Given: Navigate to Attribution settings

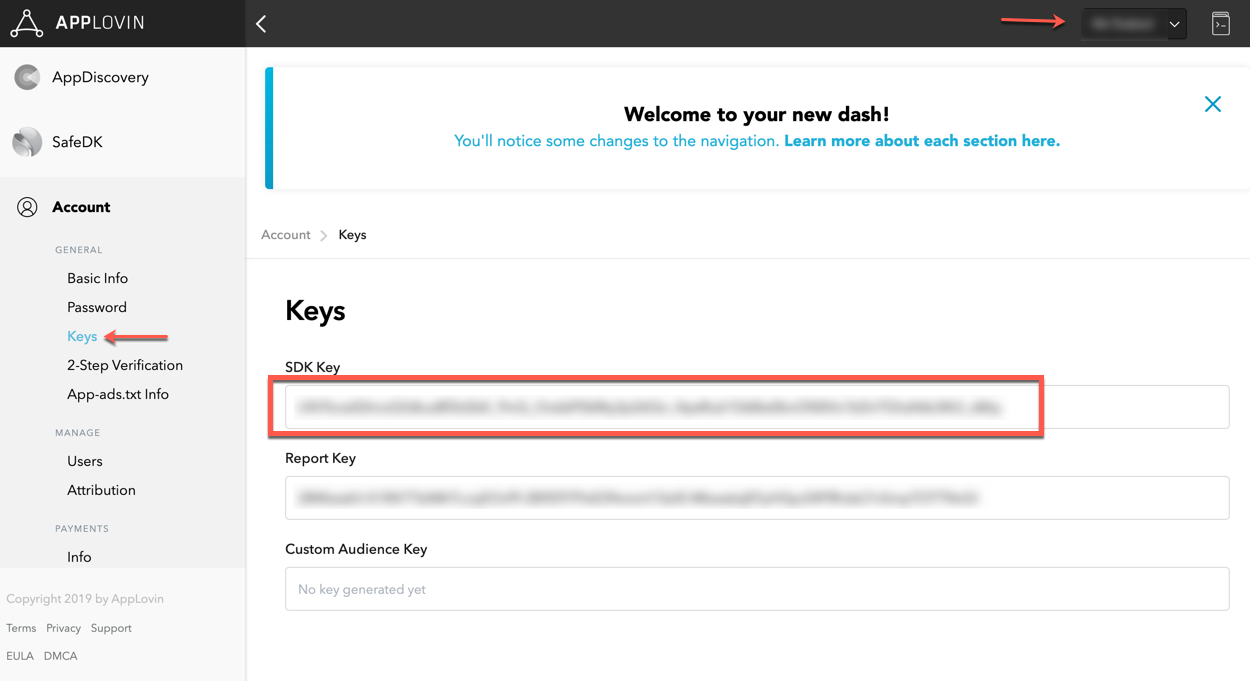Looking at the screenshot, I should pyautogui.click(x=101, y=490).
